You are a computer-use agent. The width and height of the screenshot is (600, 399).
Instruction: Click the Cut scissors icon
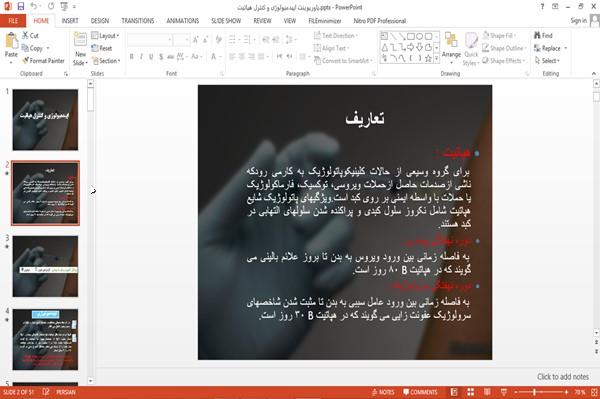tap(25, 36)
